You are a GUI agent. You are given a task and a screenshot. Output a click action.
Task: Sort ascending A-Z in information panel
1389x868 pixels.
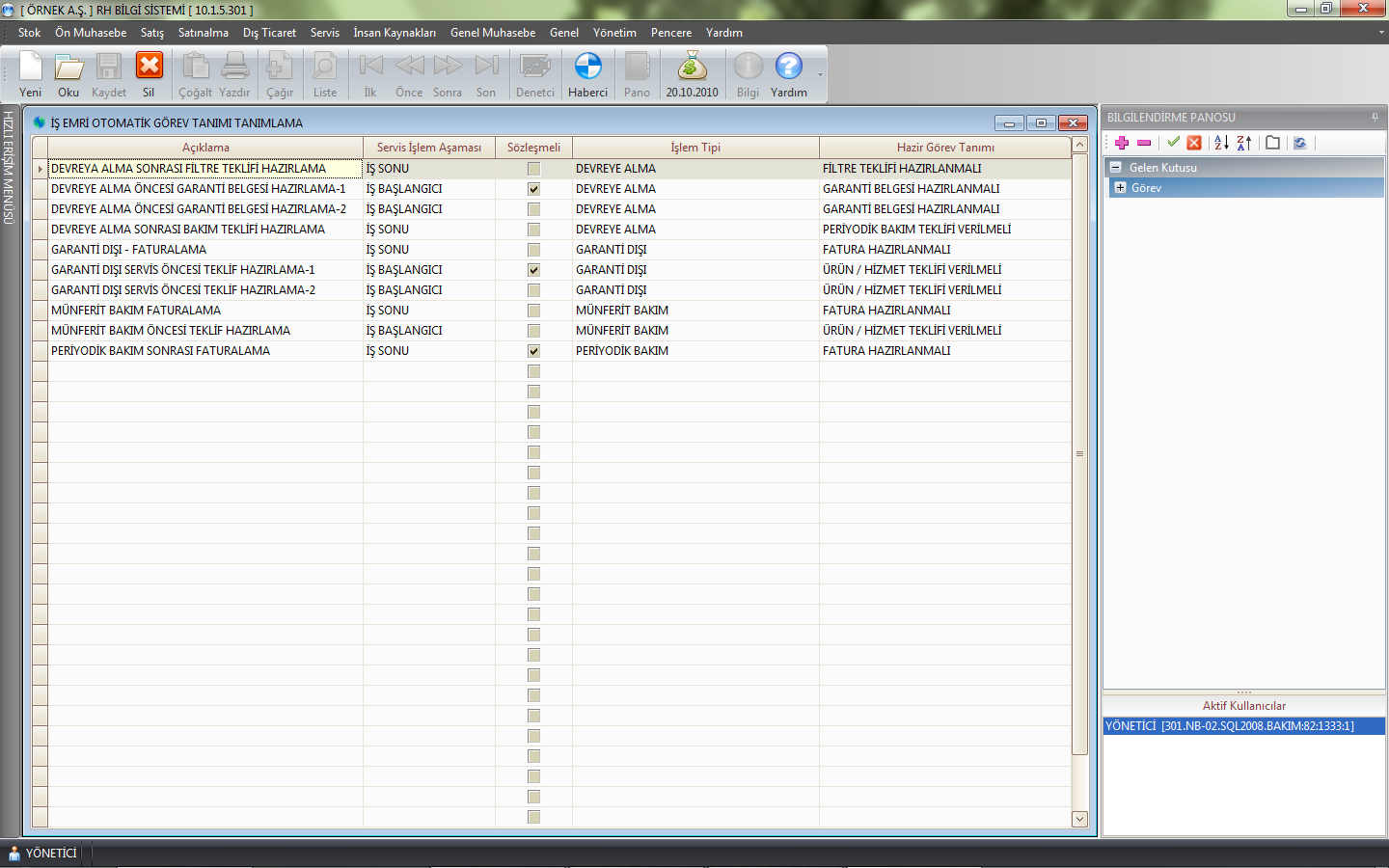pyautogui.click(x=1221, y=143)
